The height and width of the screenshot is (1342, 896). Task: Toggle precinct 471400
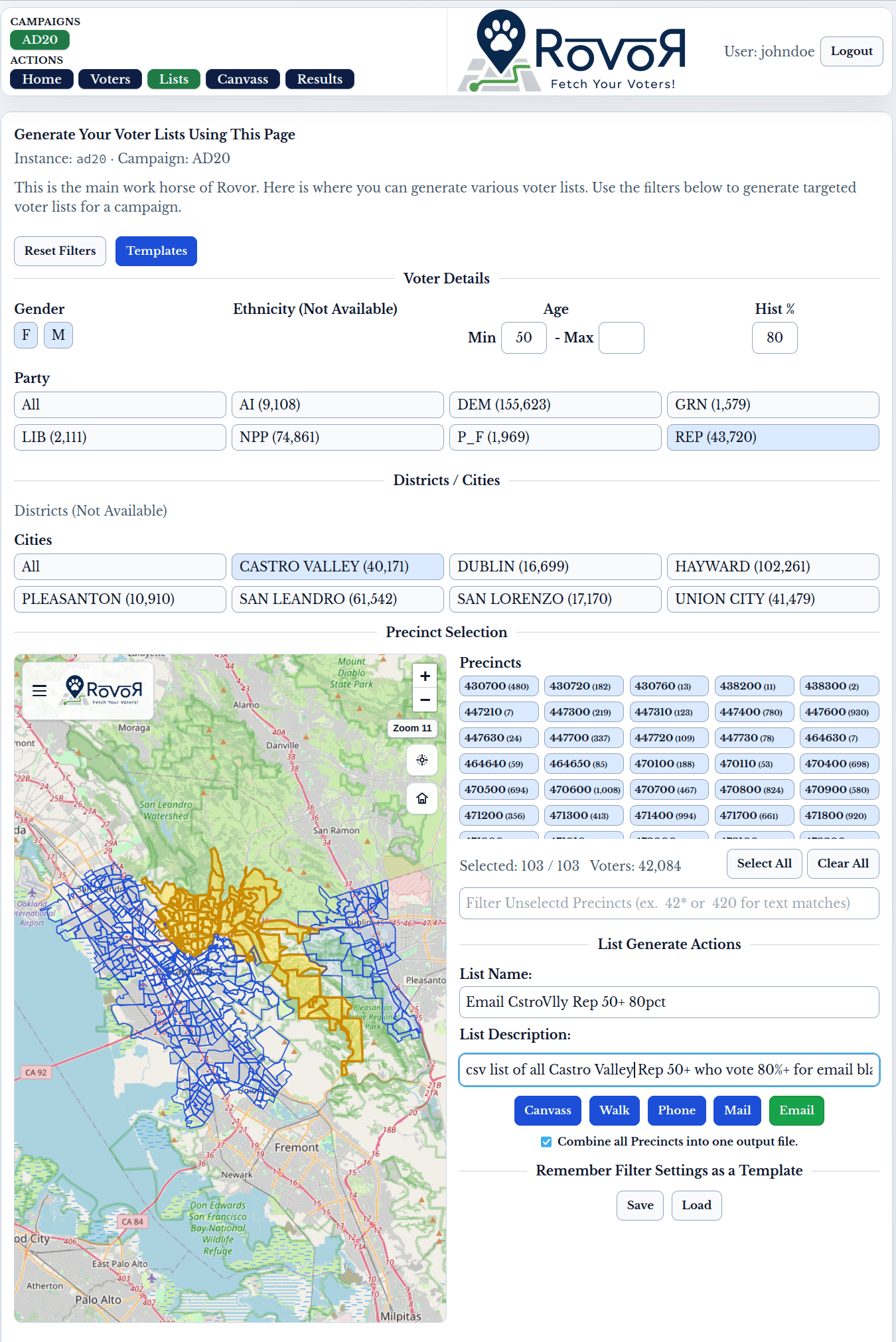(x=669, y=816)
